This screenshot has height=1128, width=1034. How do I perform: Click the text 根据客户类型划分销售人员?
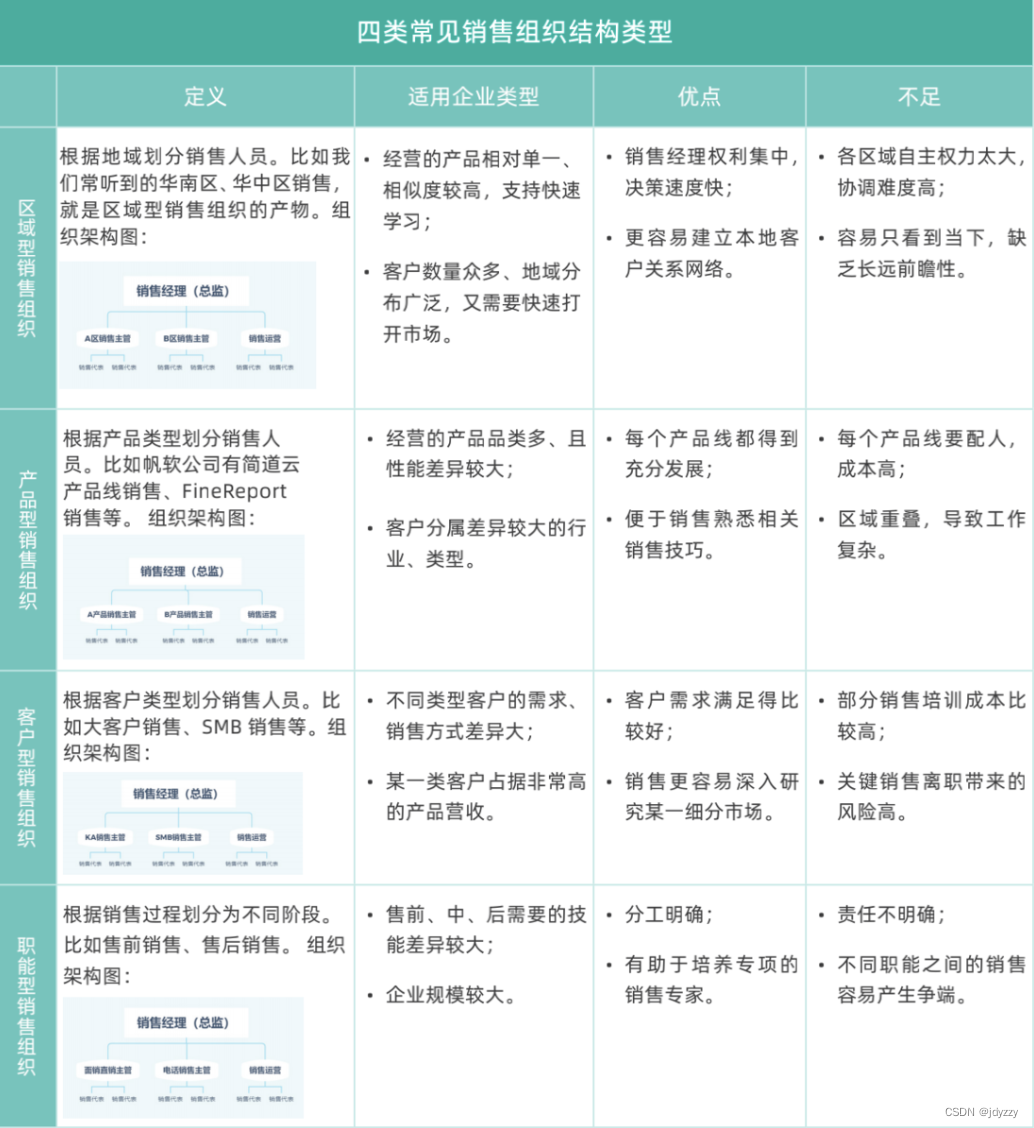pyautogui.click(x=181, y=700)
